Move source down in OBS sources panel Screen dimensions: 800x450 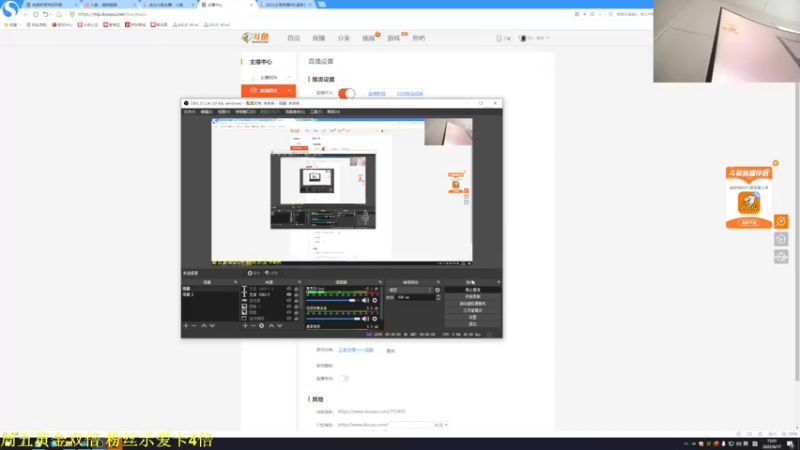click(280, 326)
